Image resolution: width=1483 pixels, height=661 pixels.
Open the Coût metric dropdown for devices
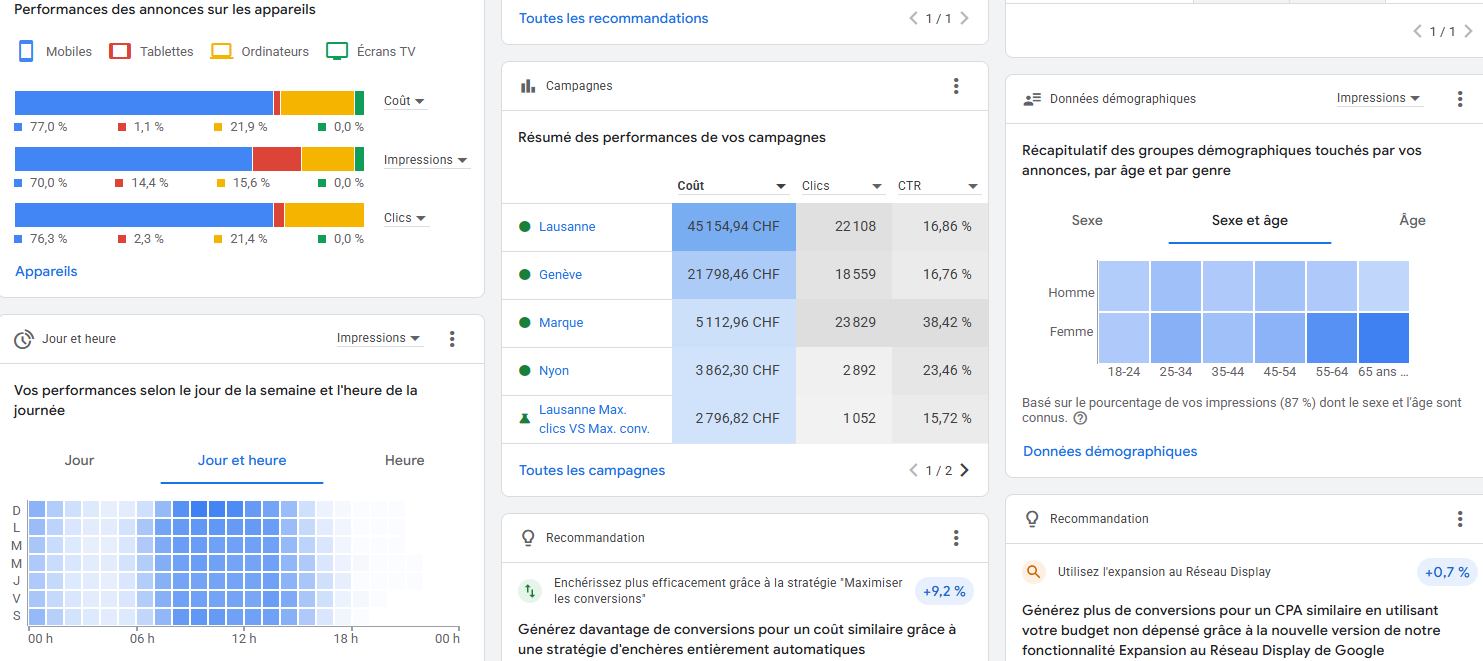405,101
